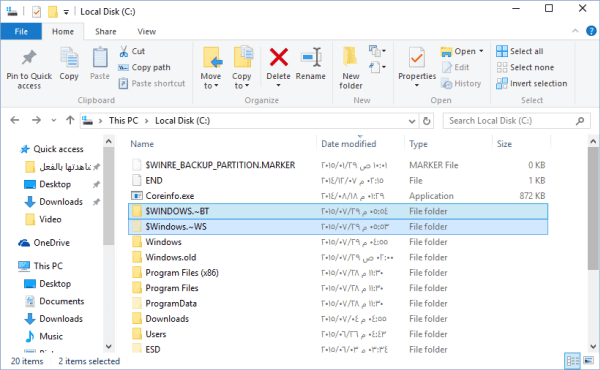Expand the Open button dropdown arrow
The image size is (600, 370).
click(481, 51)
